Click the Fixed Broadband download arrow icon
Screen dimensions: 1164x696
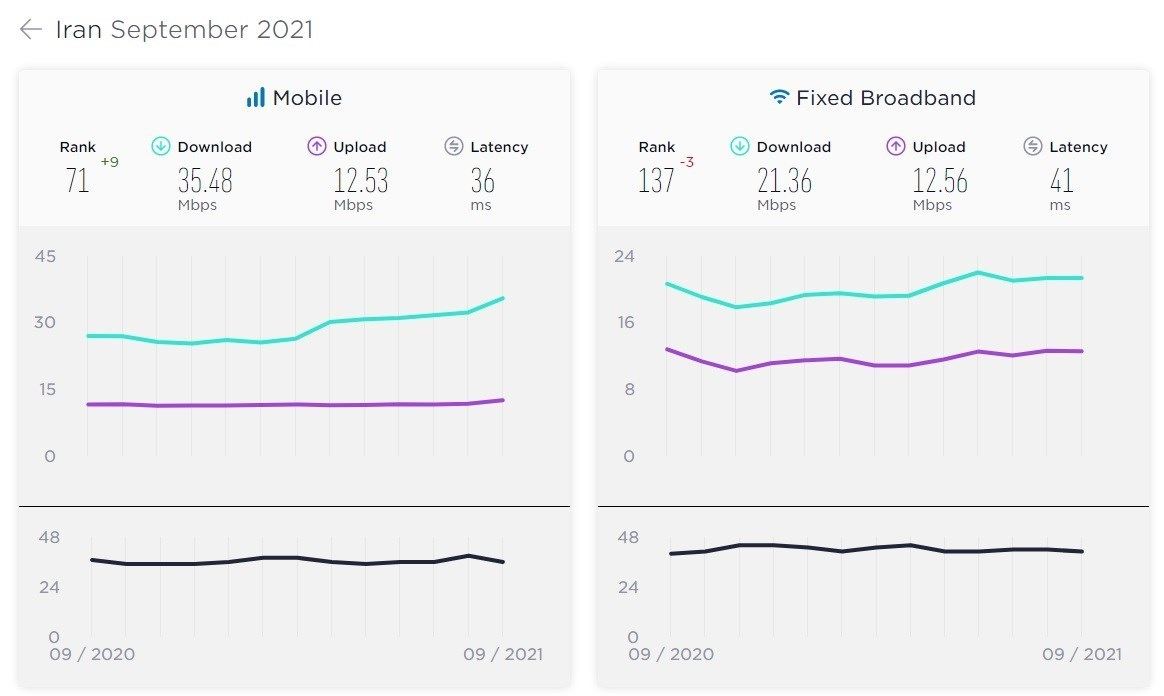(x=740, y=147)
